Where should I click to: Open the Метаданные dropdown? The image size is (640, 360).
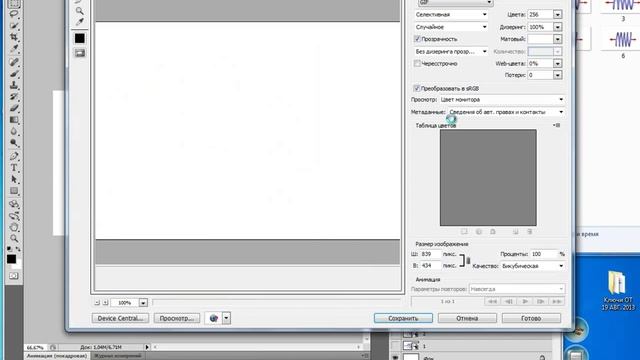click(x=507, y=112)
